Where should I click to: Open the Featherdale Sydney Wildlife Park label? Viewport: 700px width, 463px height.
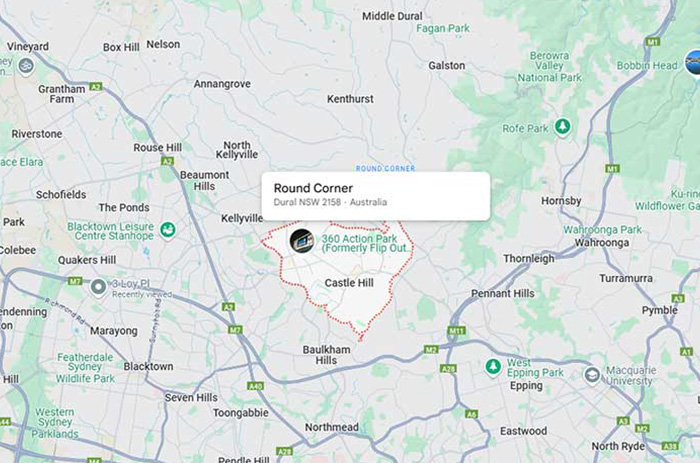point(85,368)
